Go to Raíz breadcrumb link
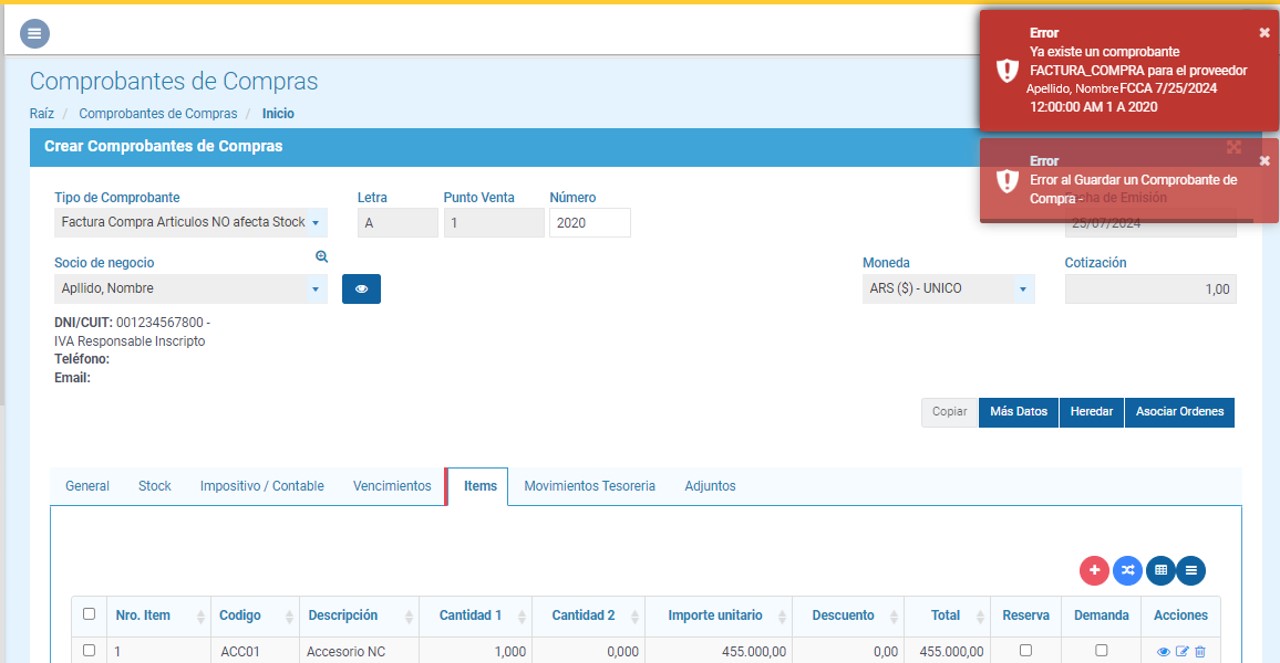The image size is (1280, 663). tap(42, 113)
